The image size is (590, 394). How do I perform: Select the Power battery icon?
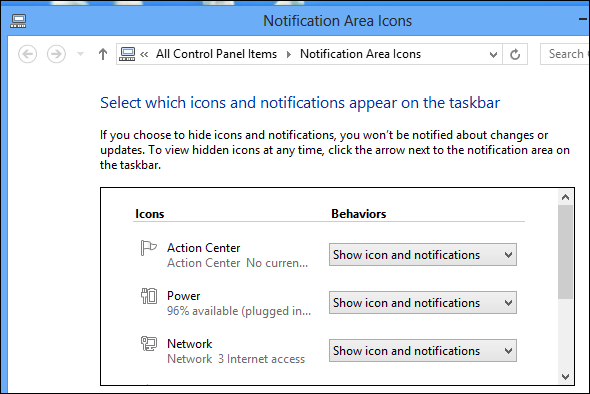point(149,296)
